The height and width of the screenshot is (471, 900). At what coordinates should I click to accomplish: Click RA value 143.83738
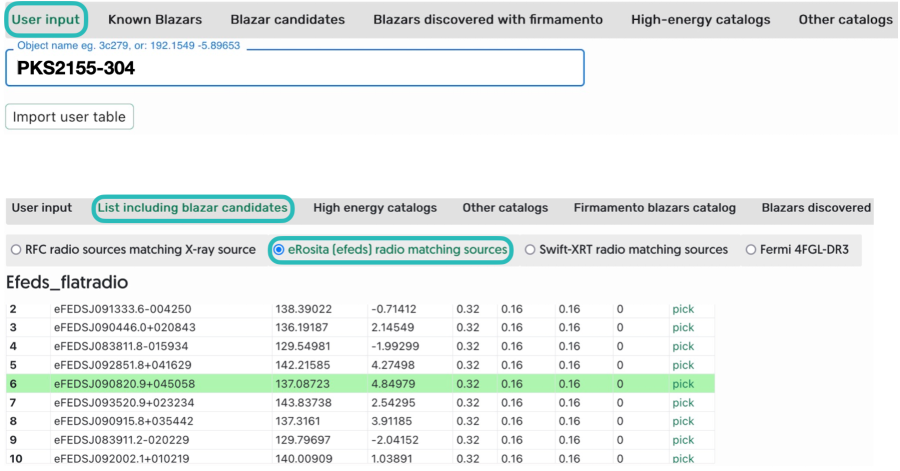pos(304,403)
